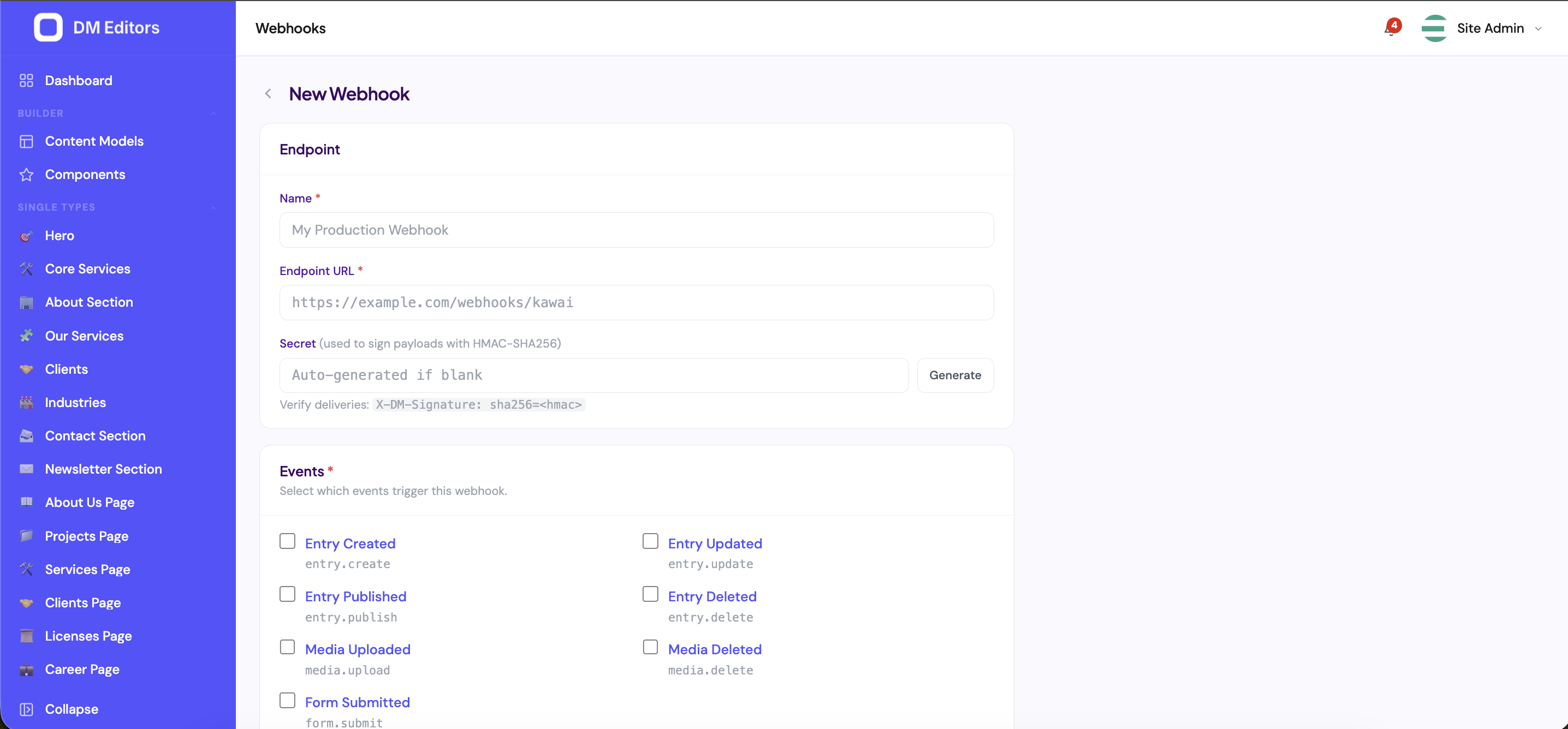Click the Media Uploaded label

(x=358, y=649)
